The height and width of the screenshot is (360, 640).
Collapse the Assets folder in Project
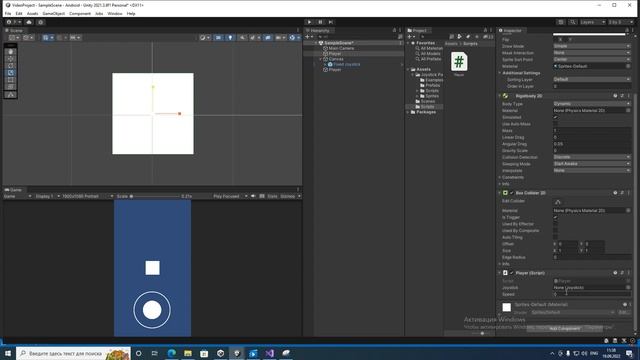click(x=408, y=69)
